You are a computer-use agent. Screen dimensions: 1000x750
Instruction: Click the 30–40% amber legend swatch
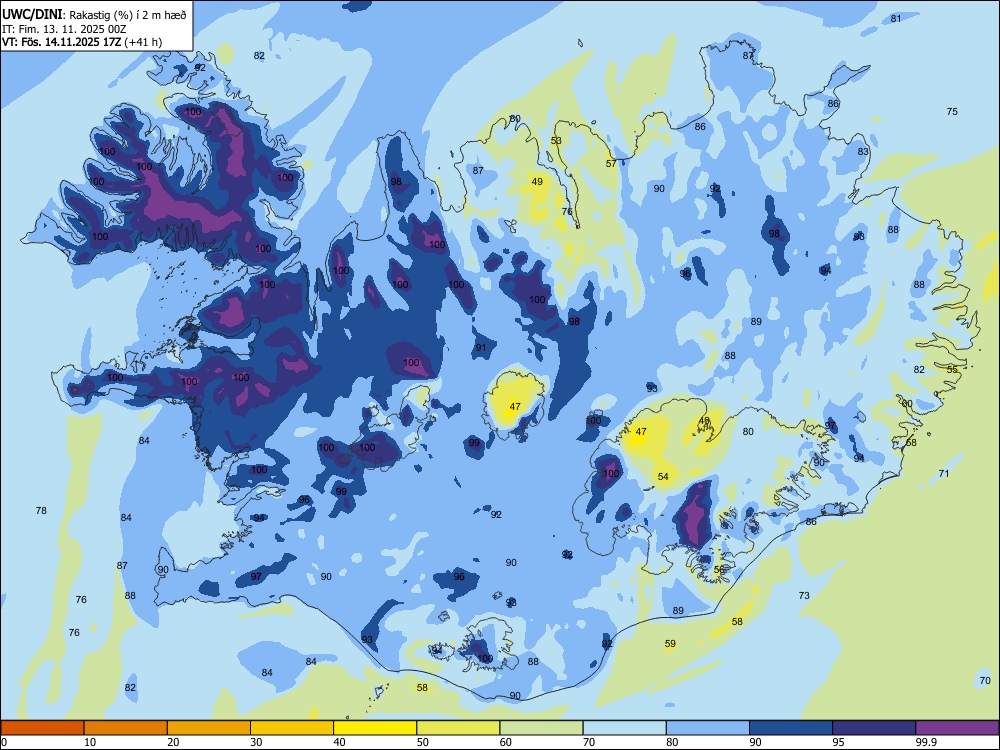pos(292,728)
